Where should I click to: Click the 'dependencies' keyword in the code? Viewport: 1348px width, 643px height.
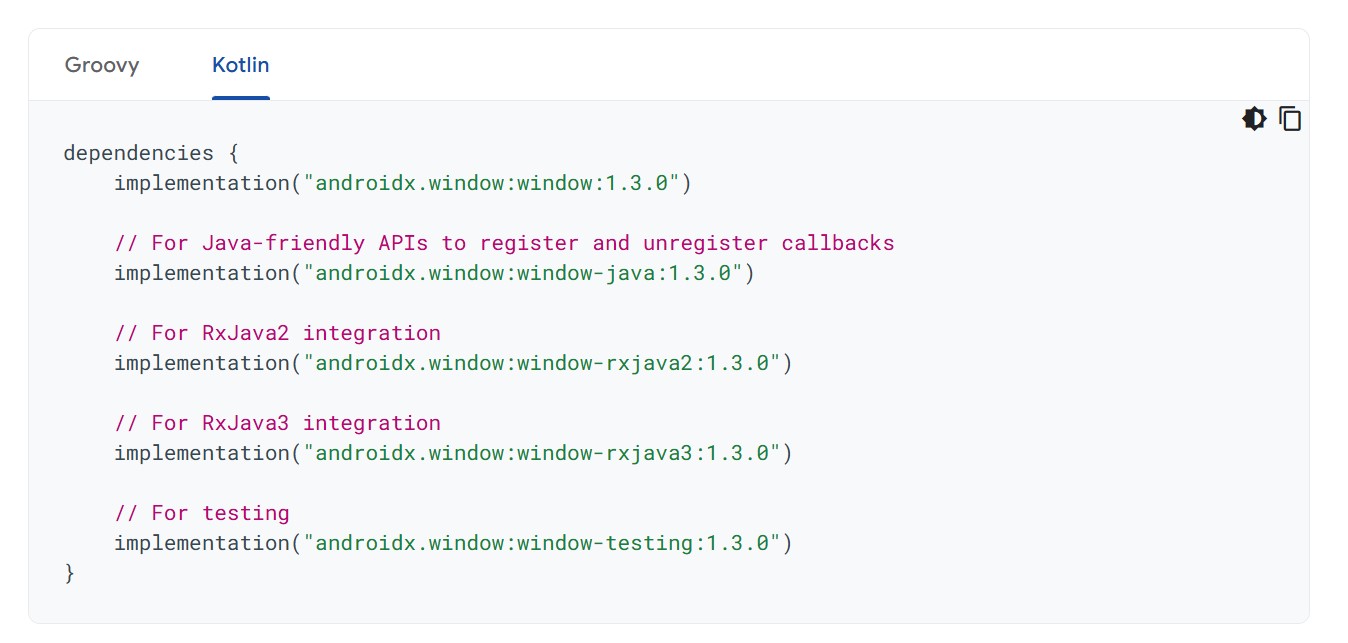(x=138, y=153)
